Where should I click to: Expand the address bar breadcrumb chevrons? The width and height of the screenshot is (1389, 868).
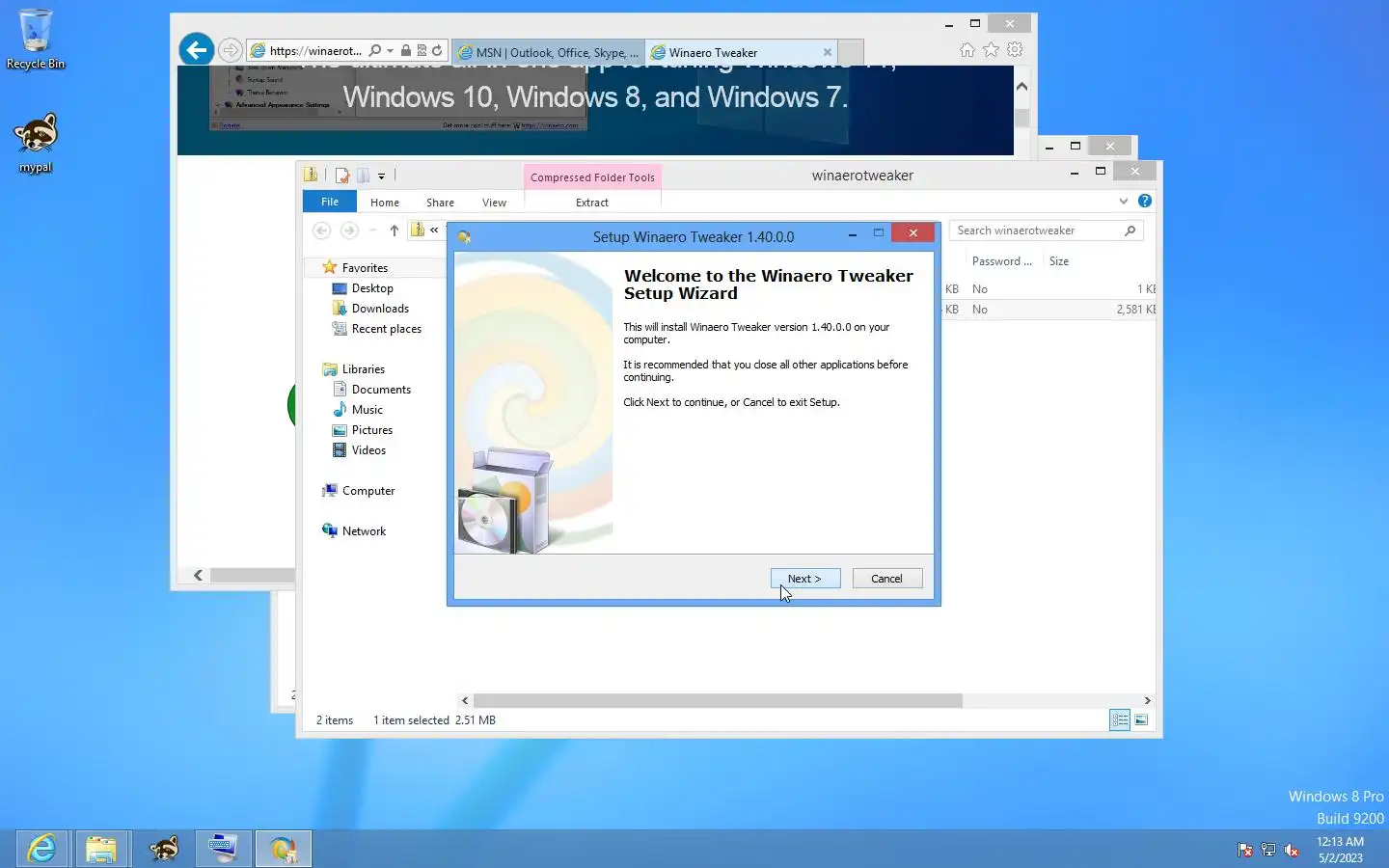[434, 230]
